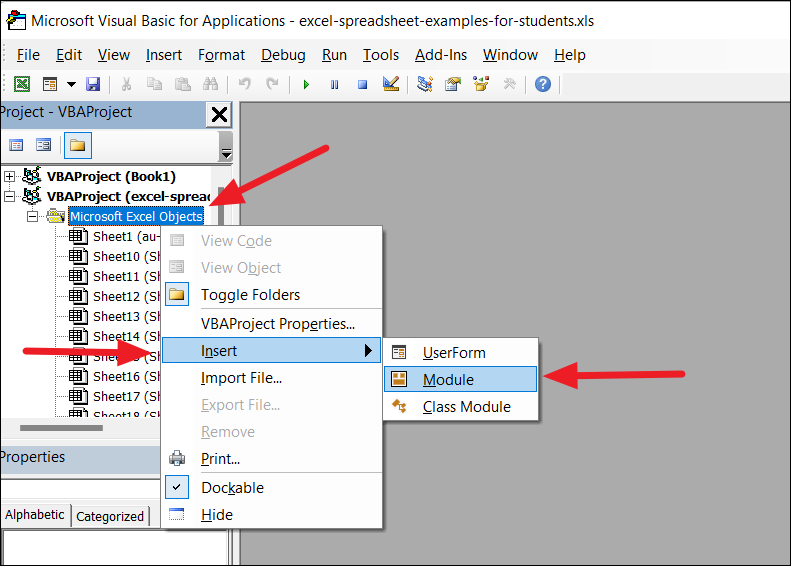Click the Insert UserForm toolbar icon
791x566 pixels.
click(x=50, y=84)
